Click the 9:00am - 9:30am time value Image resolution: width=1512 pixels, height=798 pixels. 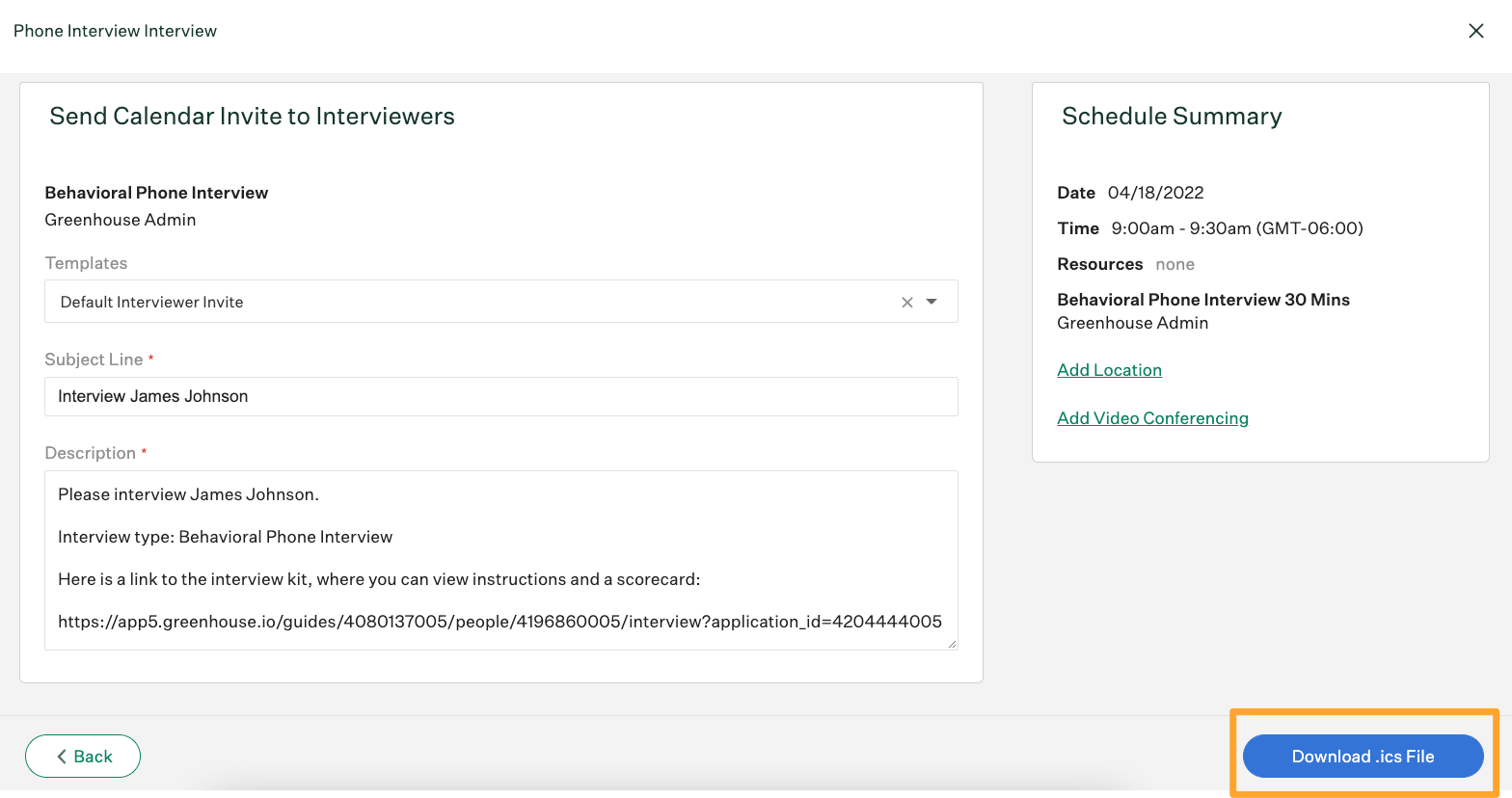click(1236, 228)
